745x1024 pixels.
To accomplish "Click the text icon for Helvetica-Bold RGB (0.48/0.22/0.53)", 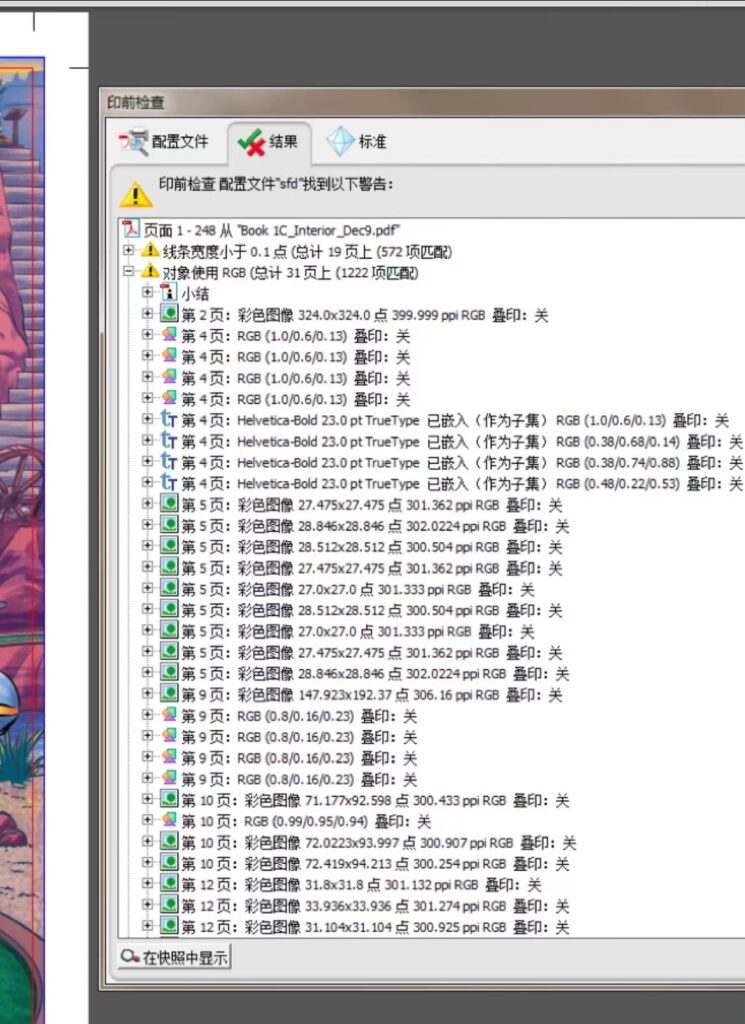I will (x=170, y=484).
